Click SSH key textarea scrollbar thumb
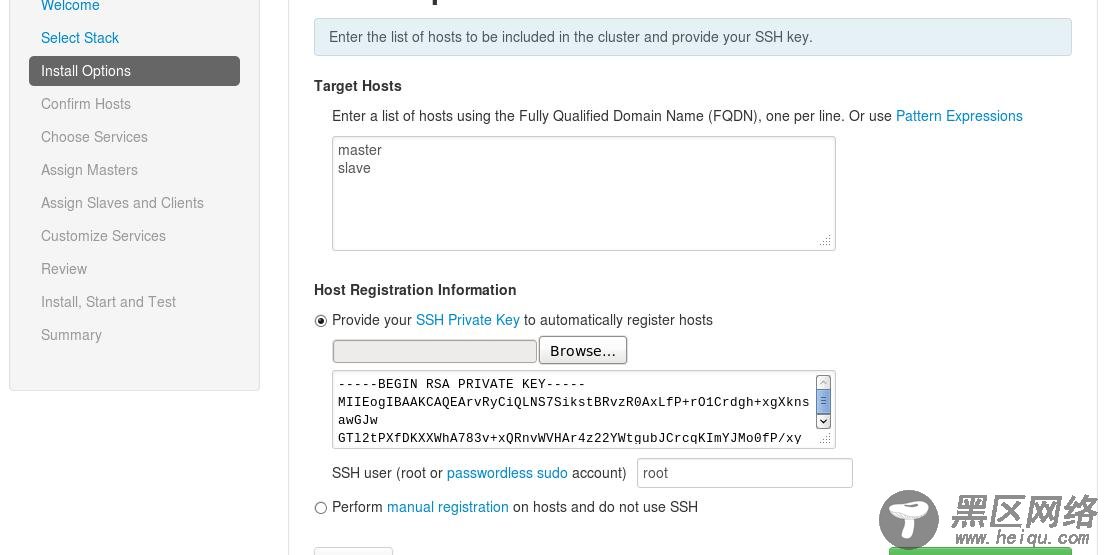 click(823, 402)
